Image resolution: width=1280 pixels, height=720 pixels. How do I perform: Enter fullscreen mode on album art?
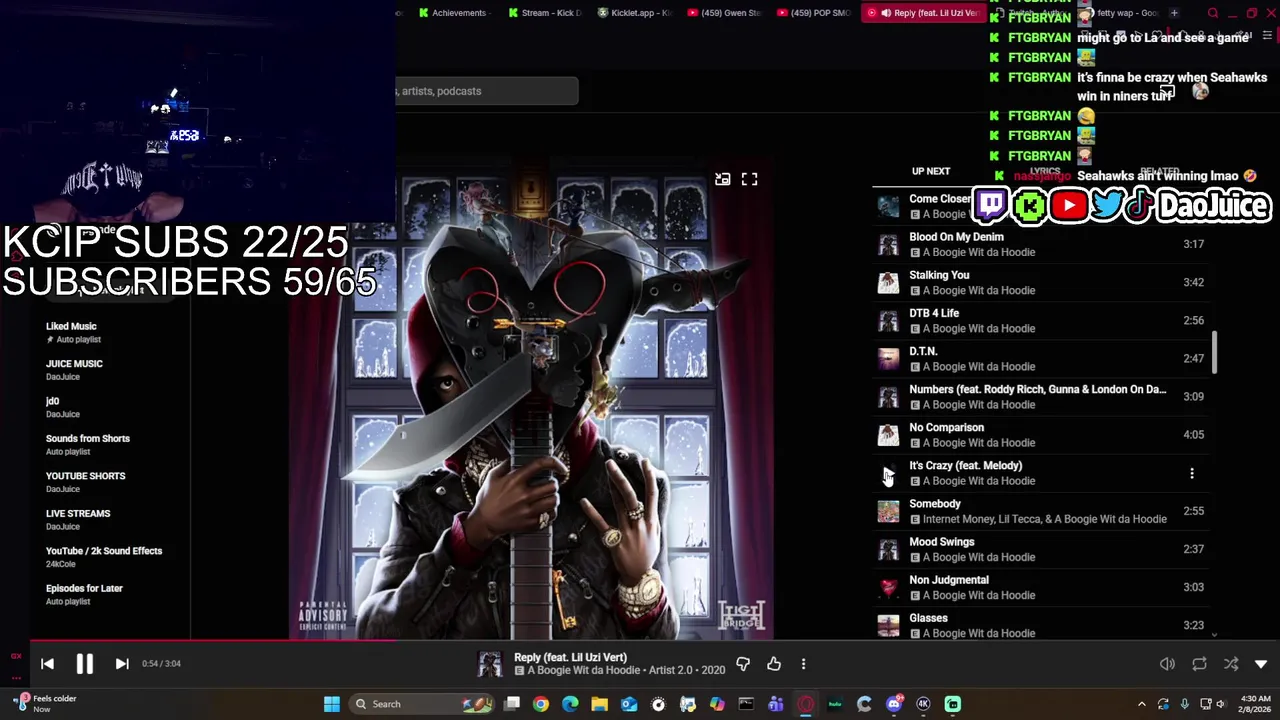tap(749, 179)
